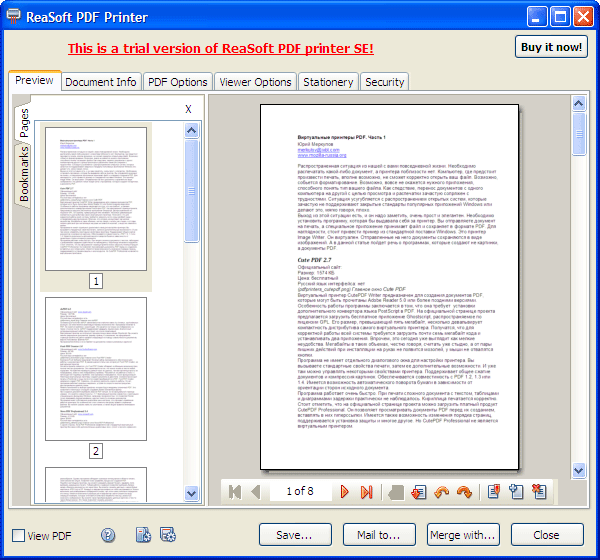Click the trial version notice link
The width and height of the screenshot is (600, 560).
221,49
